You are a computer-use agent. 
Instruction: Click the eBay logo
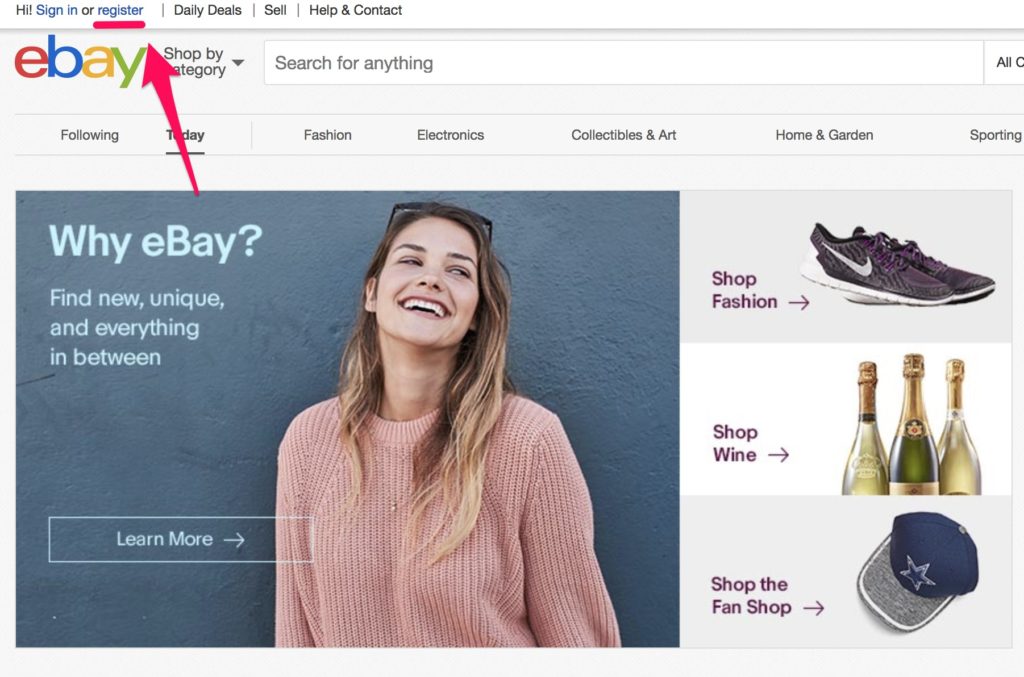point(80,61)
